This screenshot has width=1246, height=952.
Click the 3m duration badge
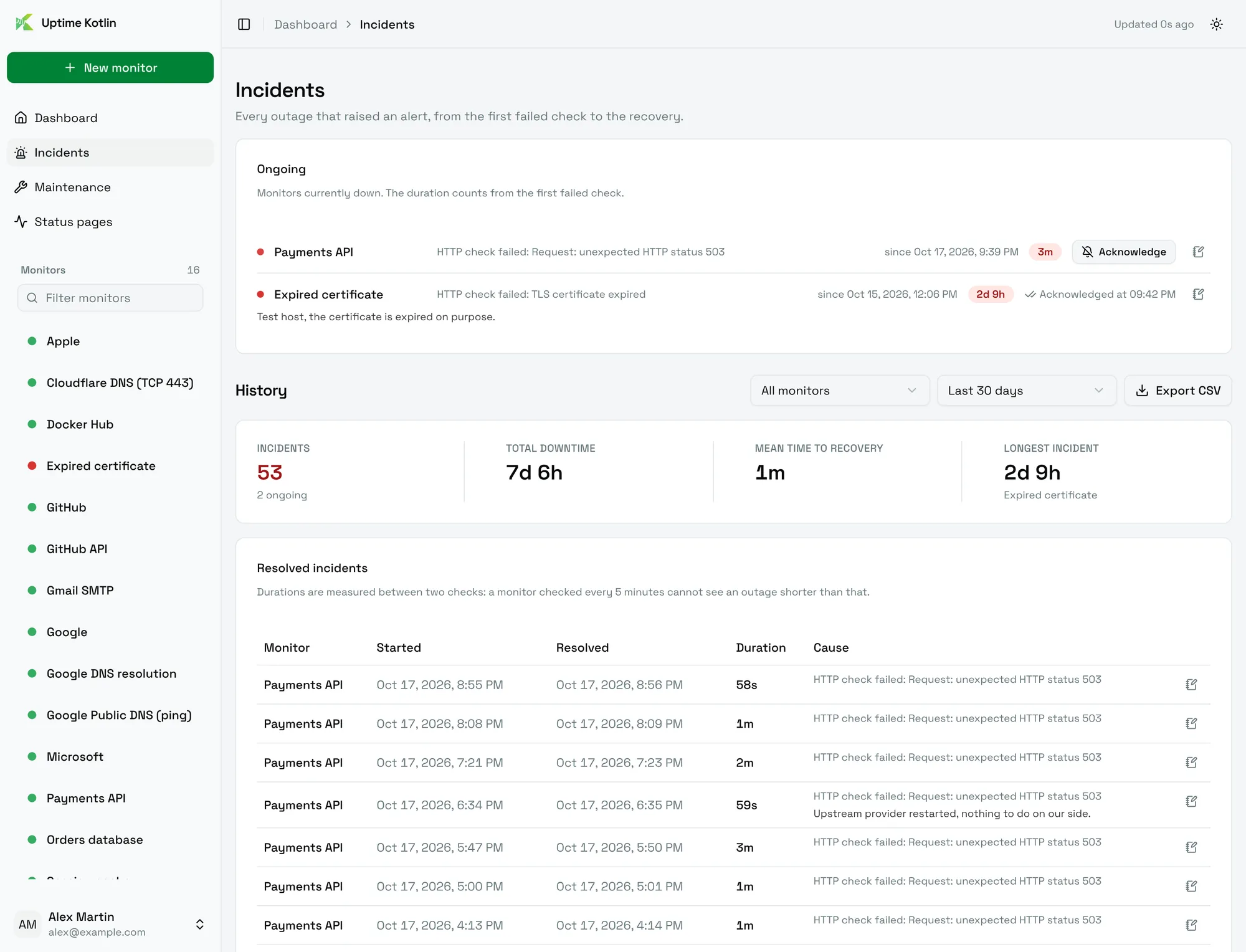1045,252
